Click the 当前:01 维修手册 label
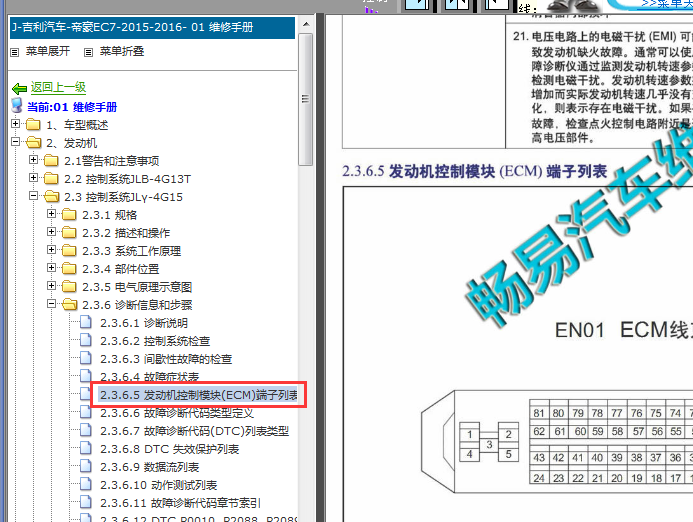 point(72,107)
